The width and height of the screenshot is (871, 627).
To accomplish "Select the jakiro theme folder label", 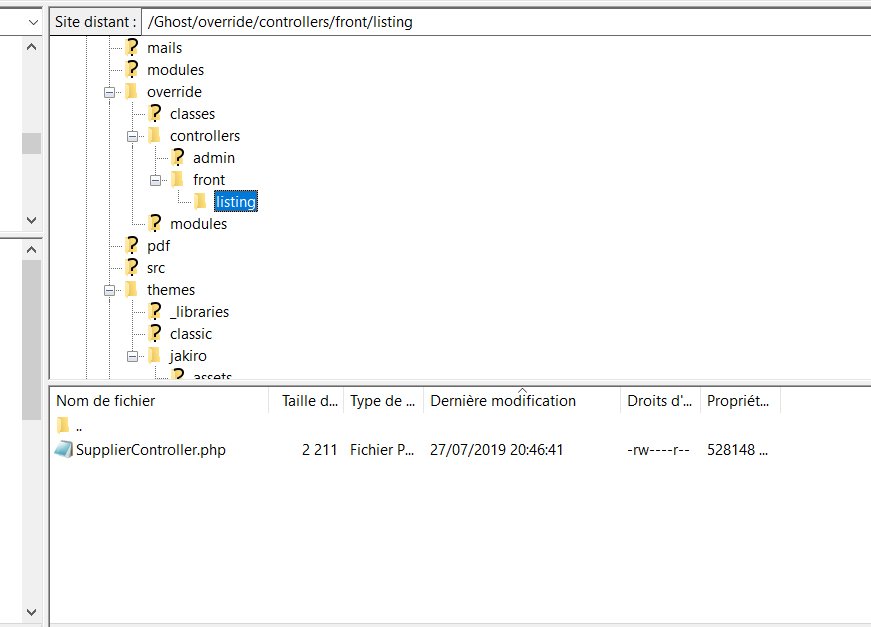I will pos(188,356).
